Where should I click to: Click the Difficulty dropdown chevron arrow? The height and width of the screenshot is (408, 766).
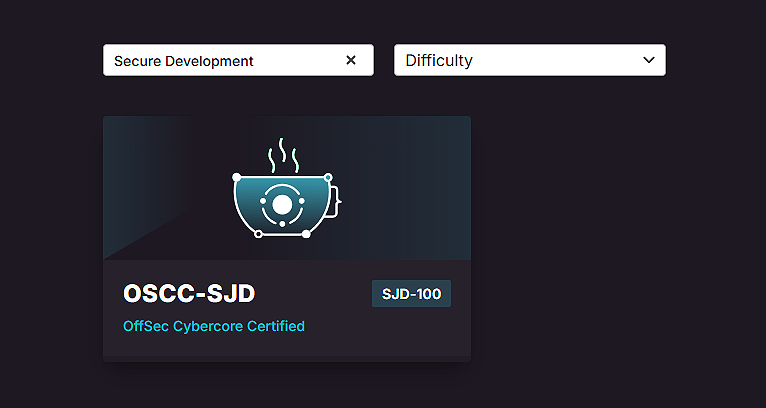click(647, 60)
